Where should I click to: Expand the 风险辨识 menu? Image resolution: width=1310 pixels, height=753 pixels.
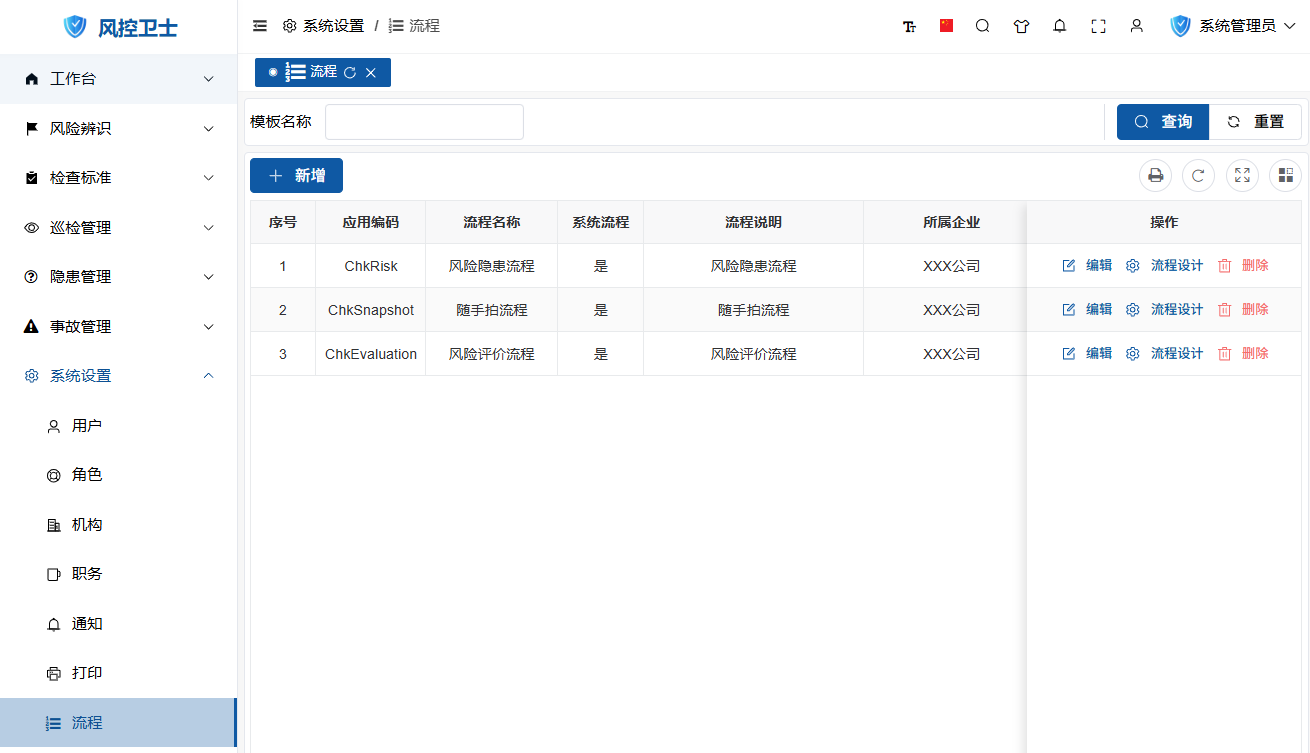[x=118, y=128]
